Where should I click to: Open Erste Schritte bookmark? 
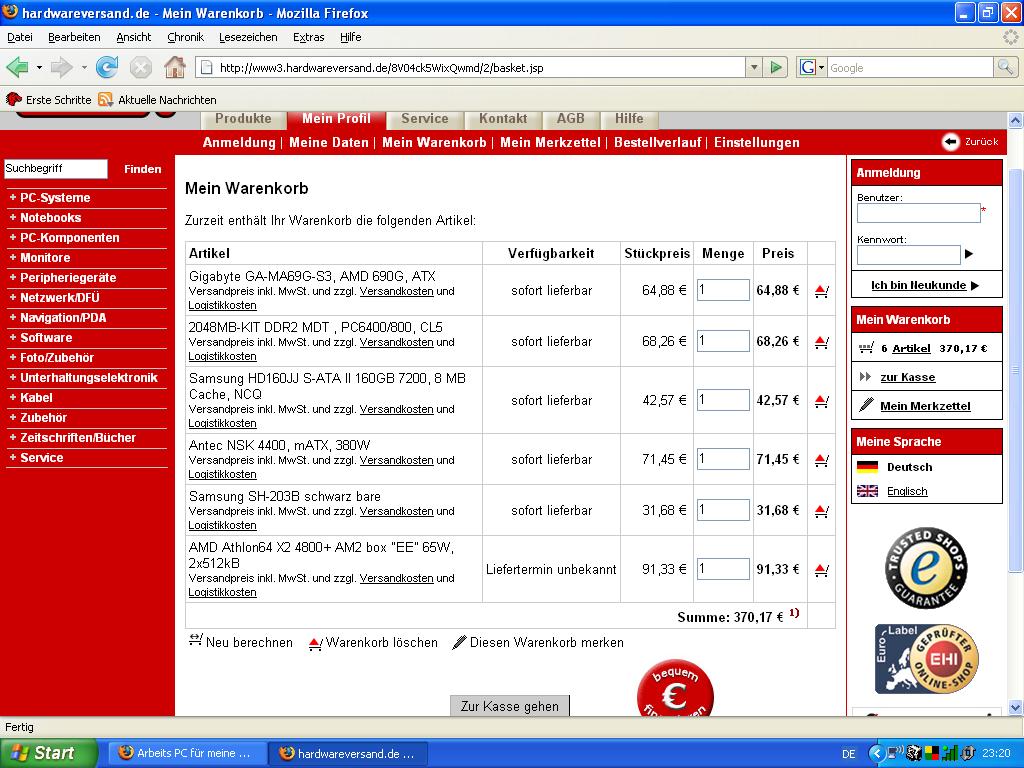tap(48, 100)
